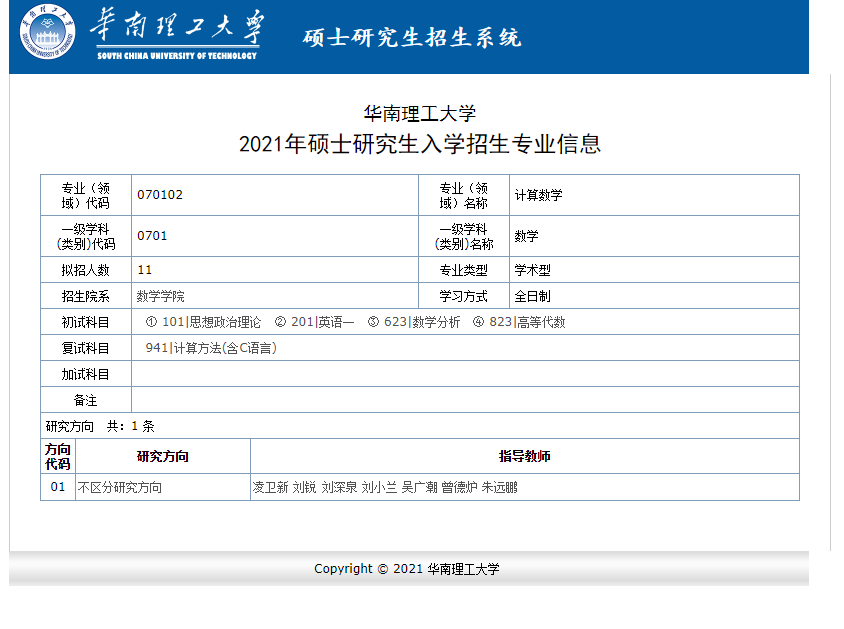
Task: Click the 华南理工大学 calligraphy banner title
Action: [x=177, y=26]
